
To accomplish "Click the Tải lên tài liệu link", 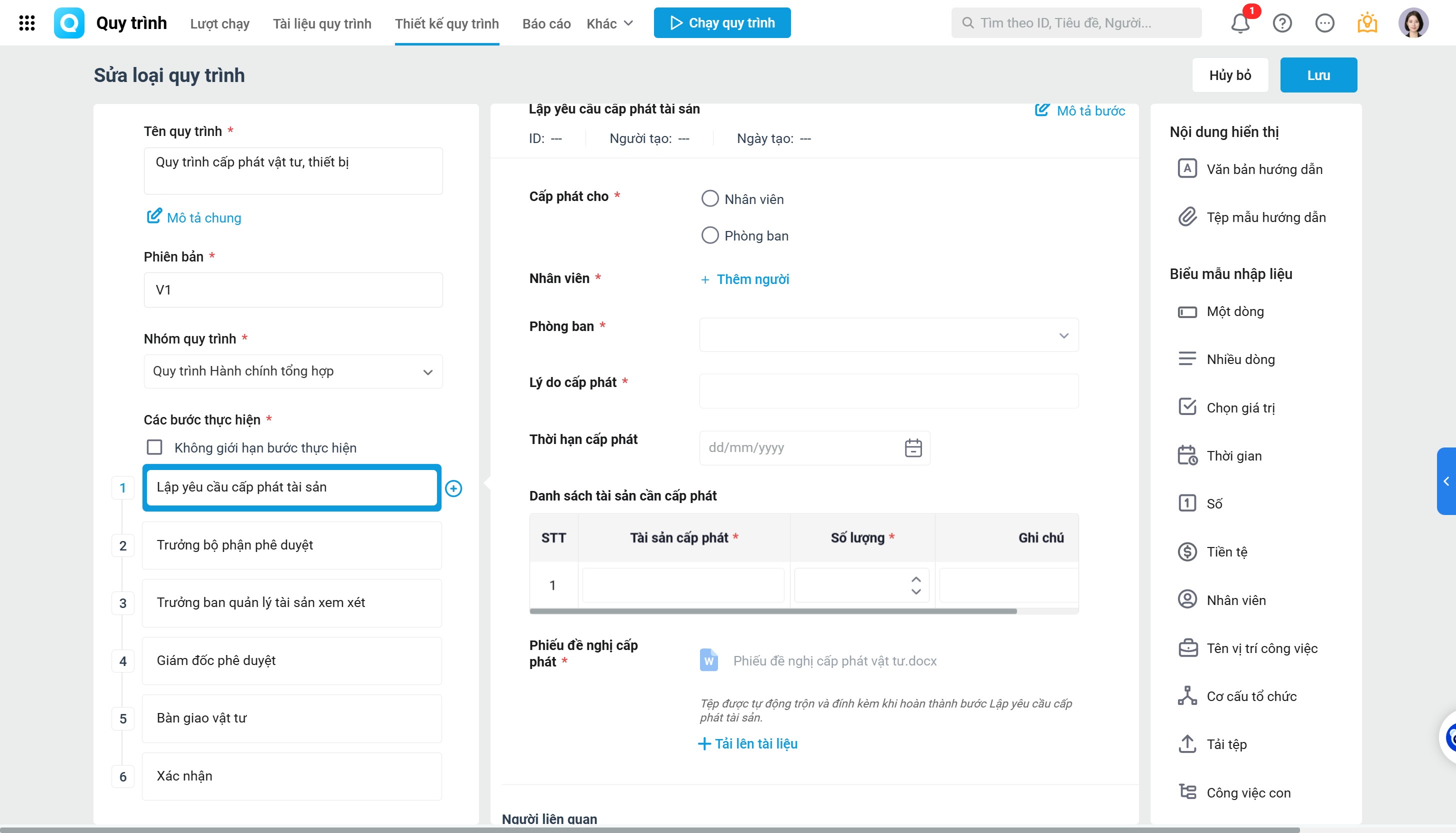I will pos(747,743).
